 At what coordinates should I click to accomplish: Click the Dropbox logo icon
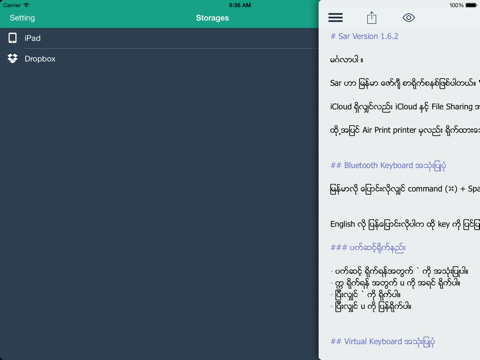(x=13, y=59)
